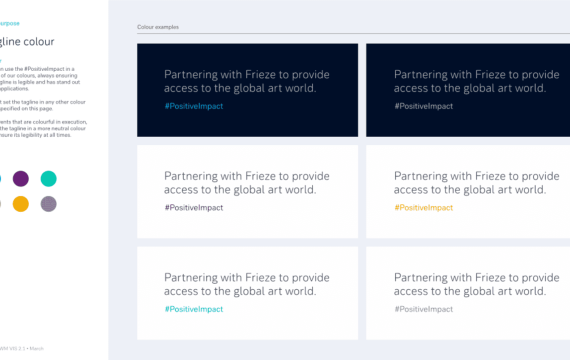Click headline text in grey-tagline white card

point(477,284)
